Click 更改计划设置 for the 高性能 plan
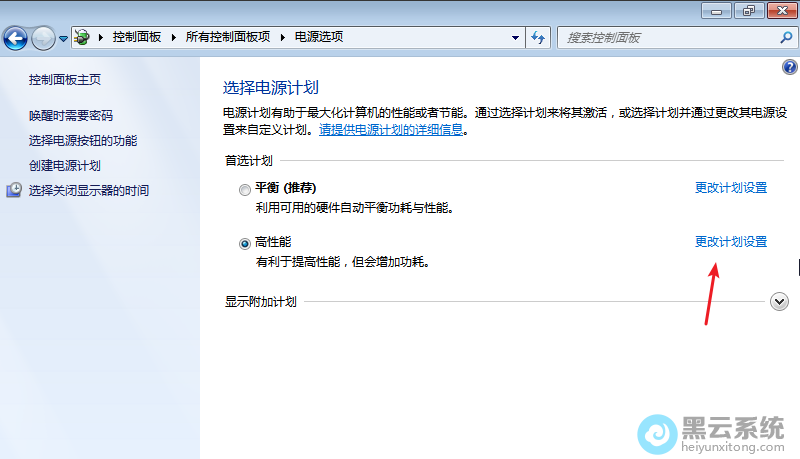 730,242
